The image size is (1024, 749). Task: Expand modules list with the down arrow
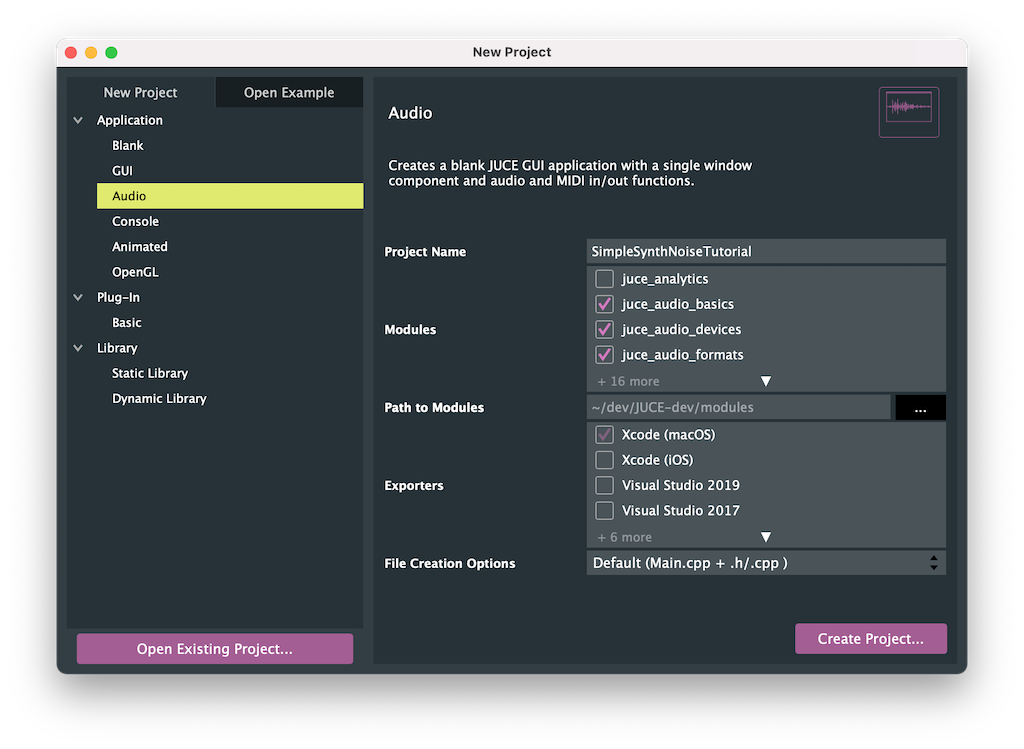tap(766, 381)
